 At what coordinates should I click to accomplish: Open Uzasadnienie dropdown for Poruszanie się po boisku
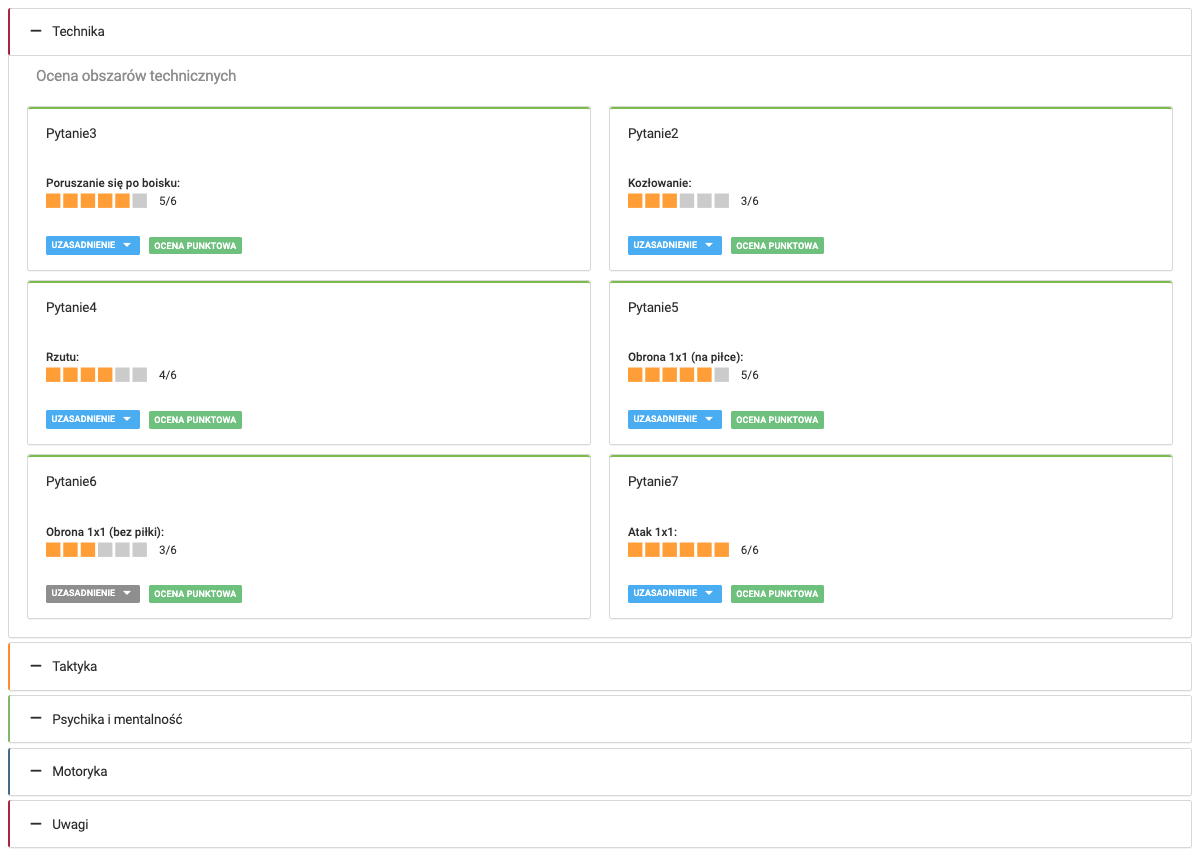(x=92, y=245)
